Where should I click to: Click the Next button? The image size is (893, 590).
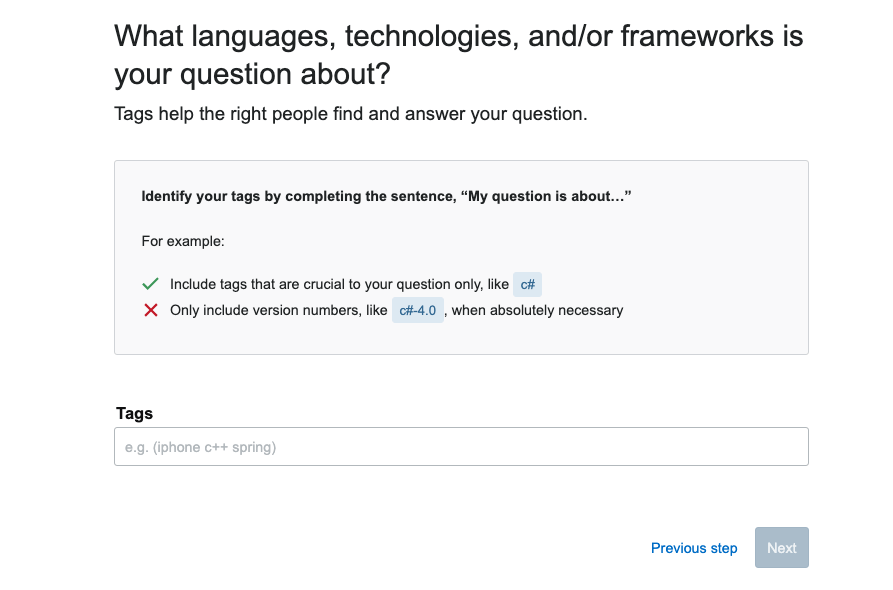(781, 548)
